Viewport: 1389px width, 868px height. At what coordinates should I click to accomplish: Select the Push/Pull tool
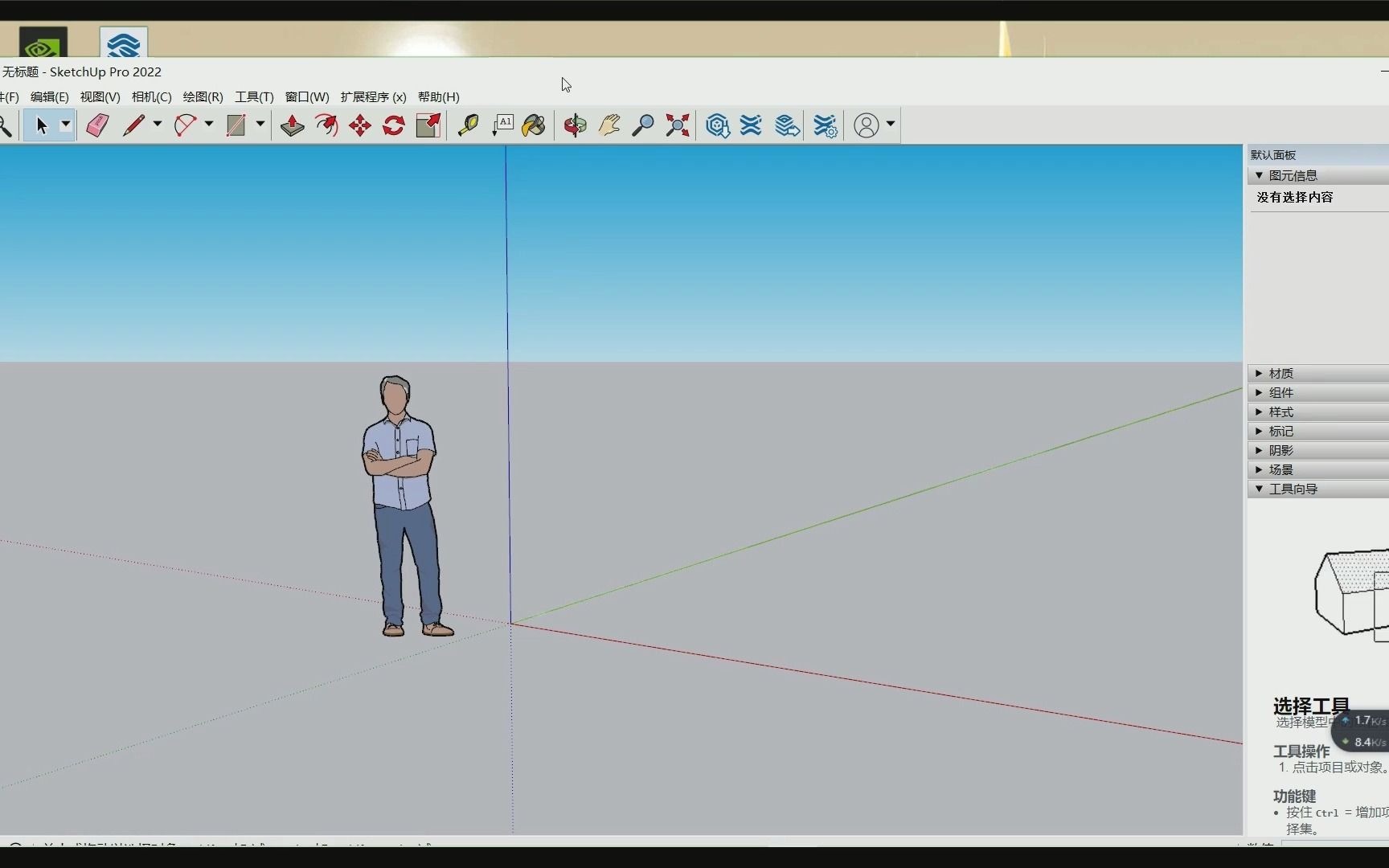(x=291, y=125)
